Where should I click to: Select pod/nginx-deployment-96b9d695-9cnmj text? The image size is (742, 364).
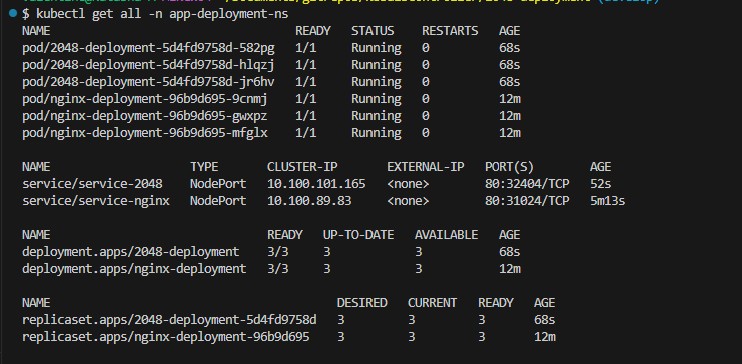coord(145,99)
